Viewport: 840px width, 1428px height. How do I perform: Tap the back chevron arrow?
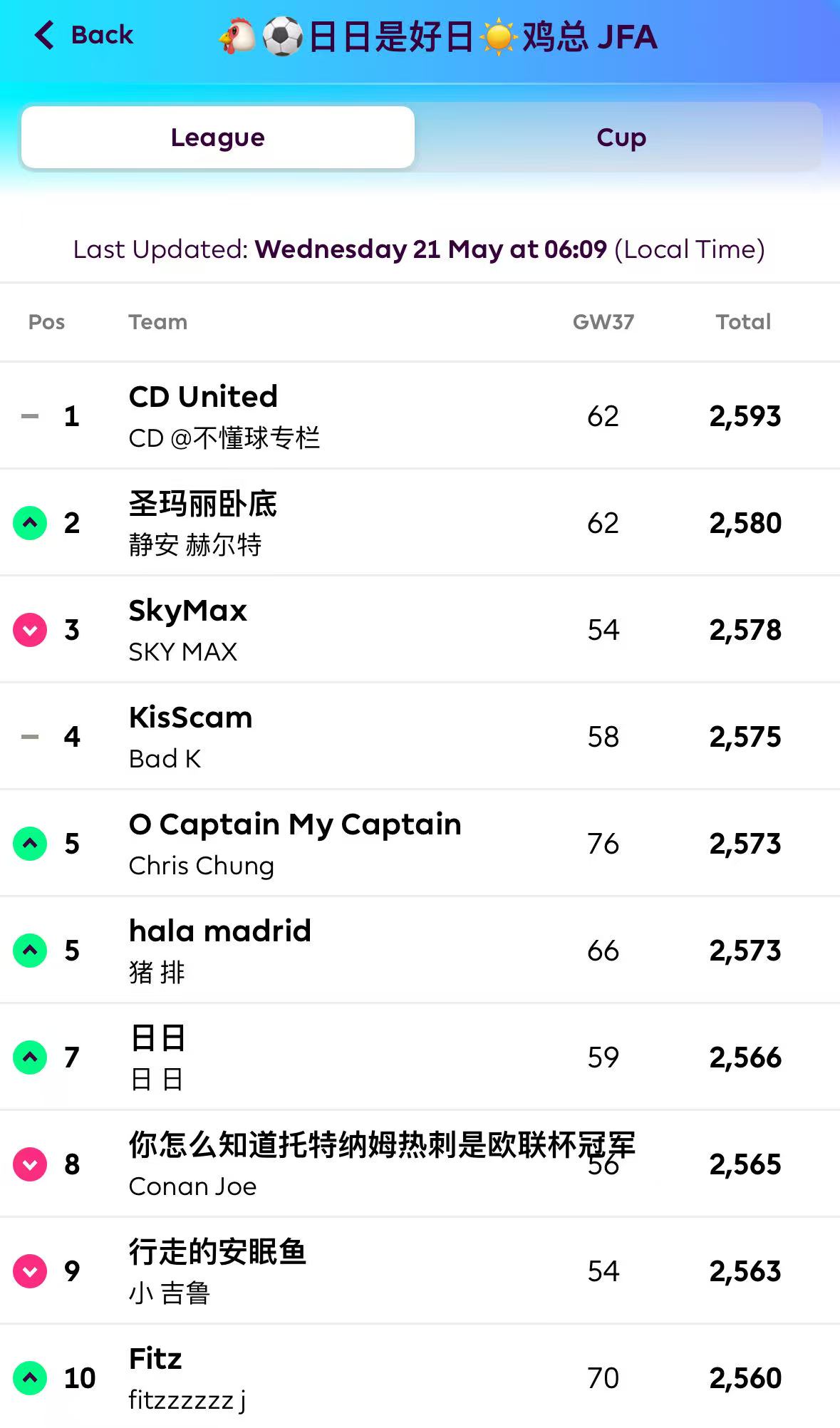click(x=44, y=35)
